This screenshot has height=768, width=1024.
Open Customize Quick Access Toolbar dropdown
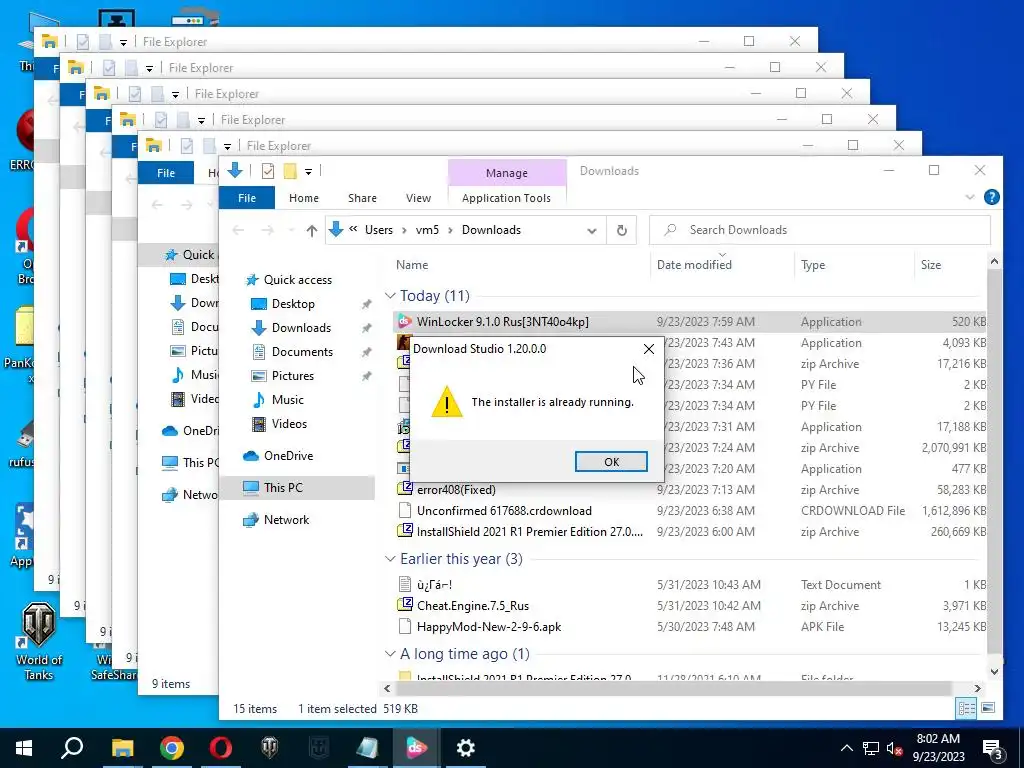coord(308,172)
